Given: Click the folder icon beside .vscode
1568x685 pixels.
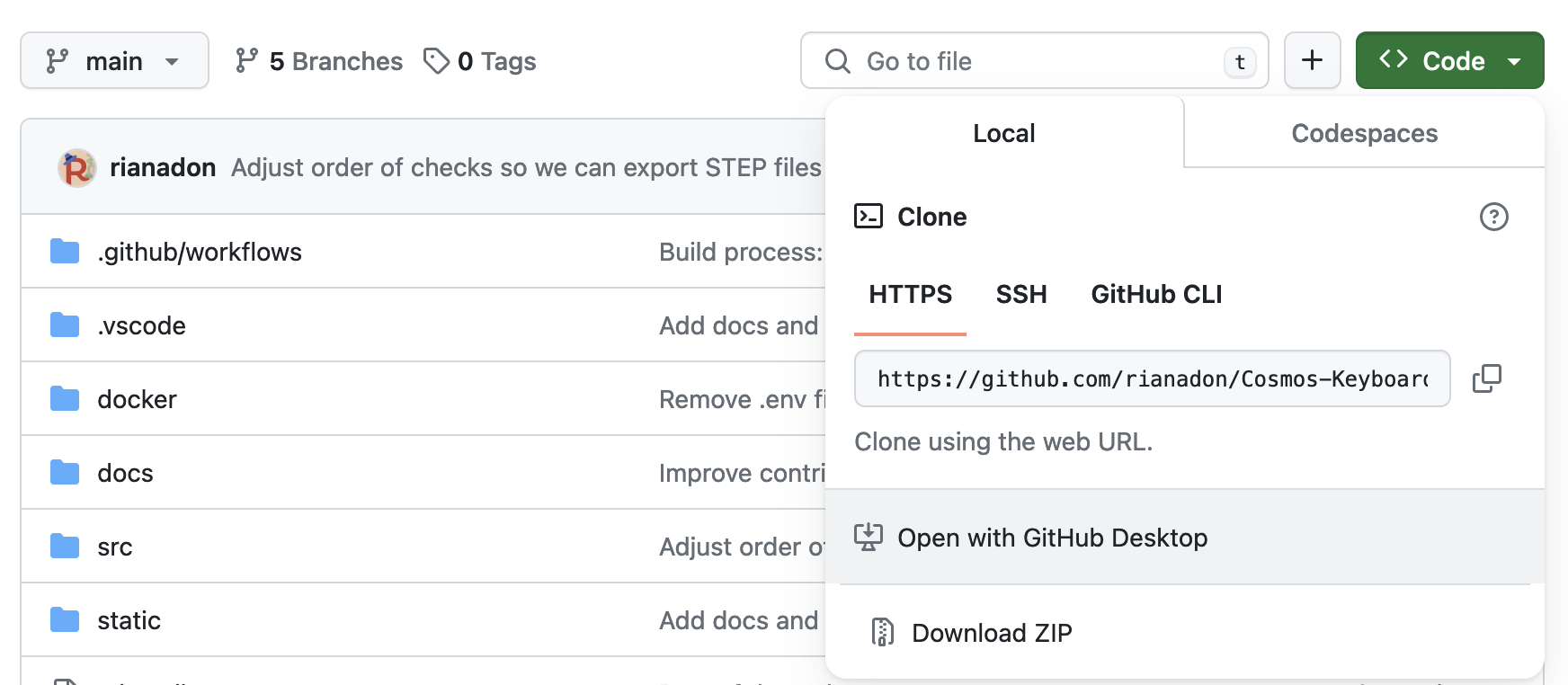Looking at the screenshot, I should point(65,325).
